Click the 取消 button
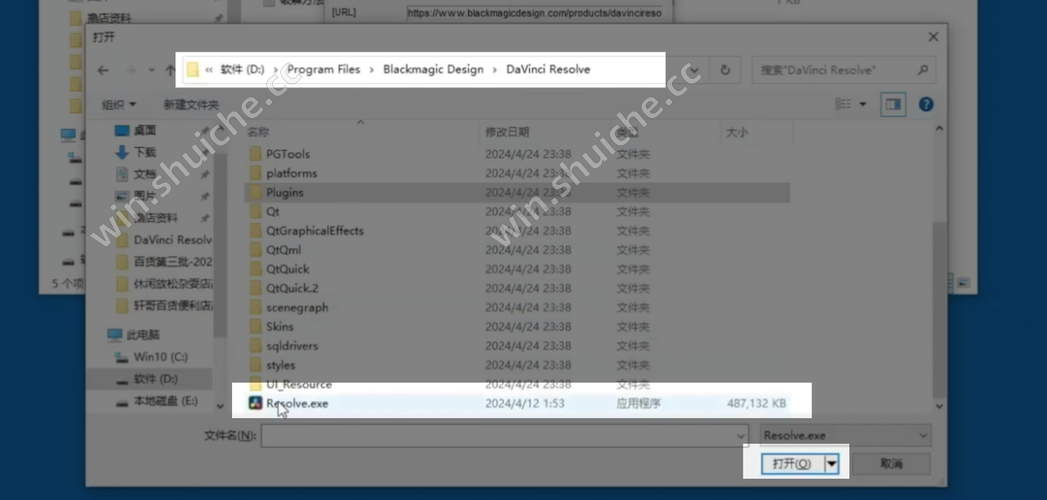 point(891,463)
